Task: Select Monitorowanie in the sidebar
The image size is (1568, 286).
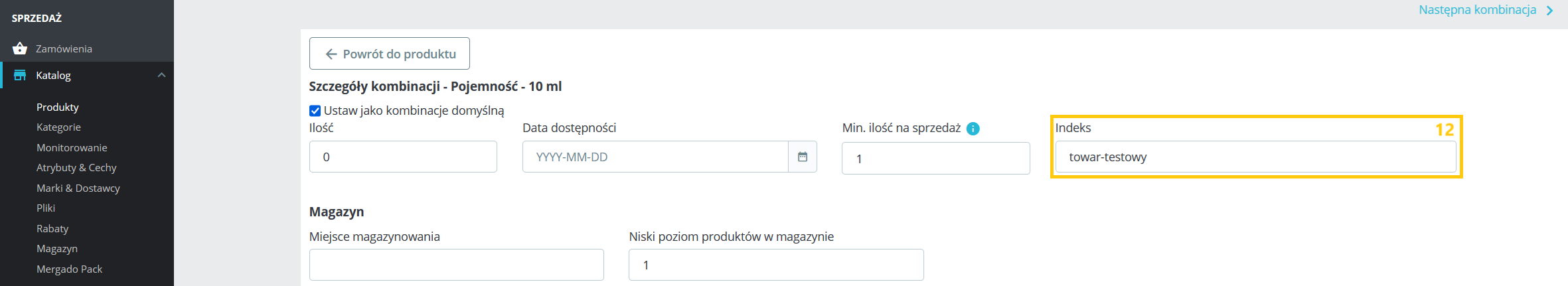Action: coord(72,147)
